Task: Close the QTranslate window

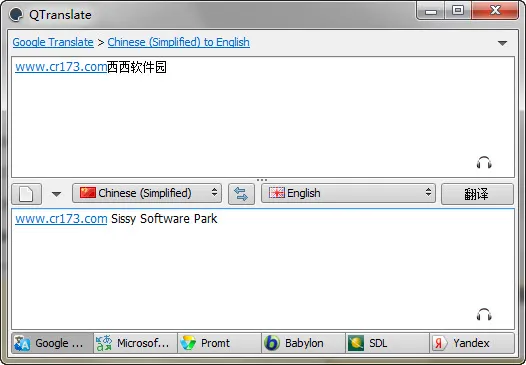Action: pos(495,11)
